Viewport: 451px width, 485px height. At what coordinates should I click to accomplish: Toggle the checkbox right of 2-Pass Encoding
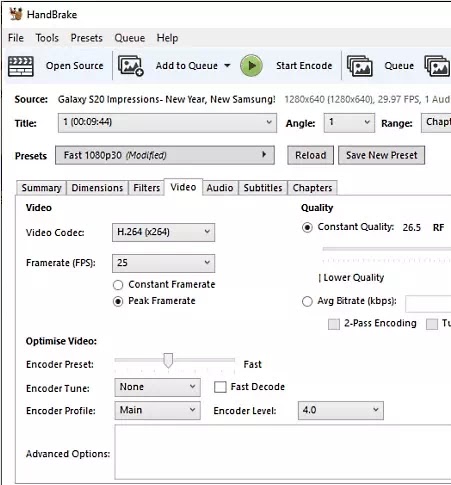tap(432, 324)
